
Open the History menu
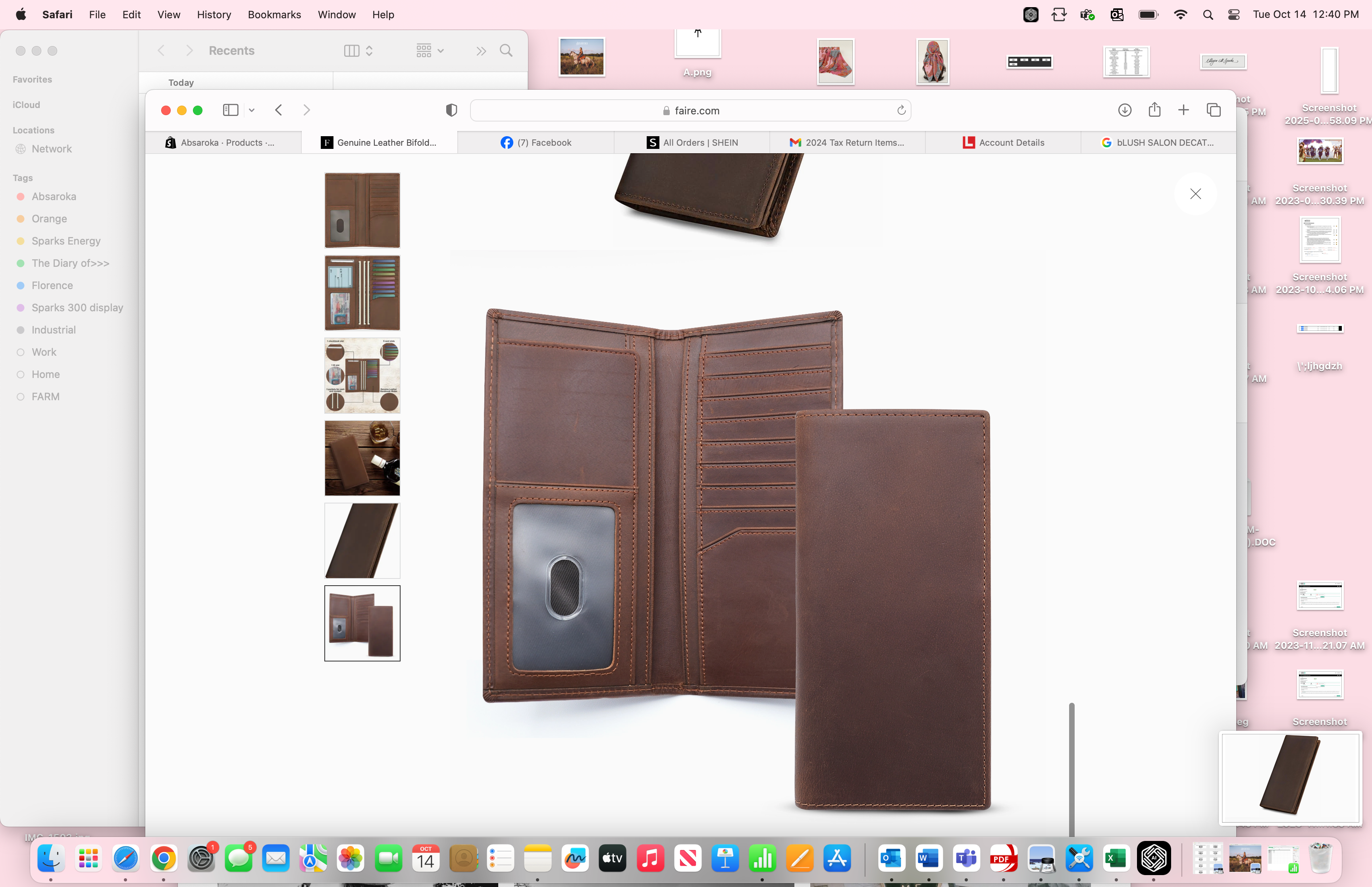point(214,15)
